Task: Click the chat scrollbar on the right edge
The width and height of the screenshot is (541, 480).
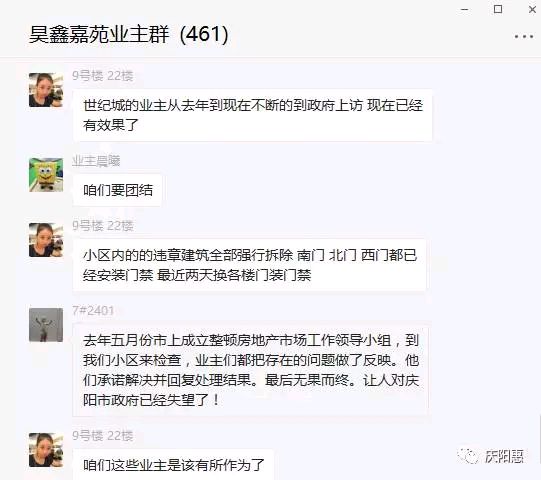Action: point(539,442)
